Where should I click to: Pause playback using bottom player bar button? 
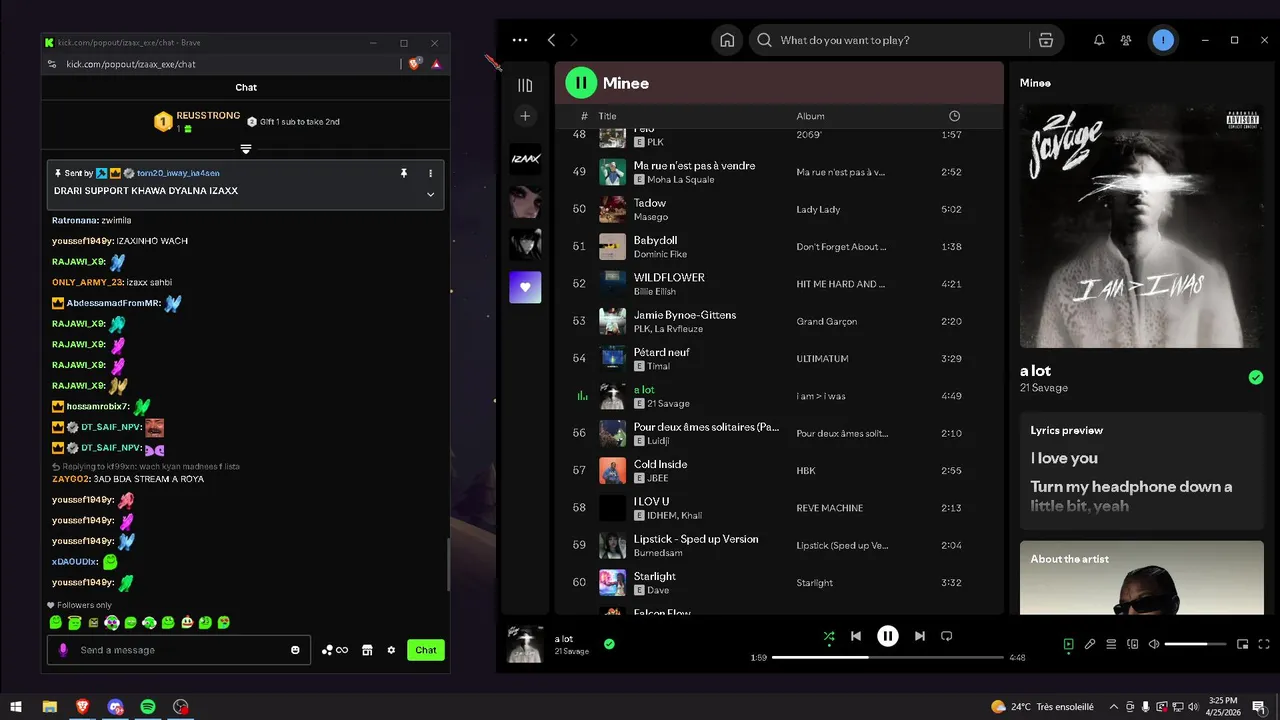[x=888, y=636]
